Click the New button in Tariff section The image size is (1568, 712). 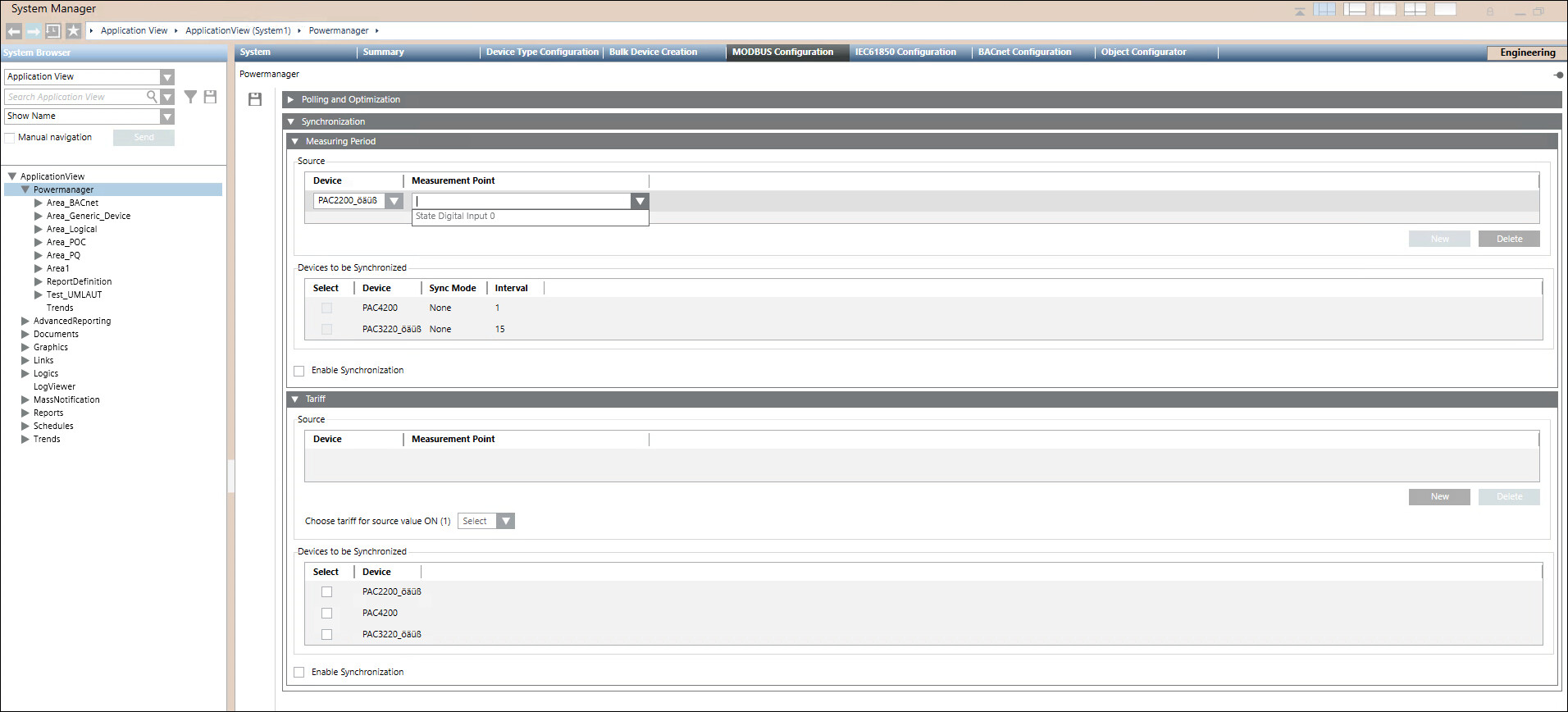click(1439, 497)
